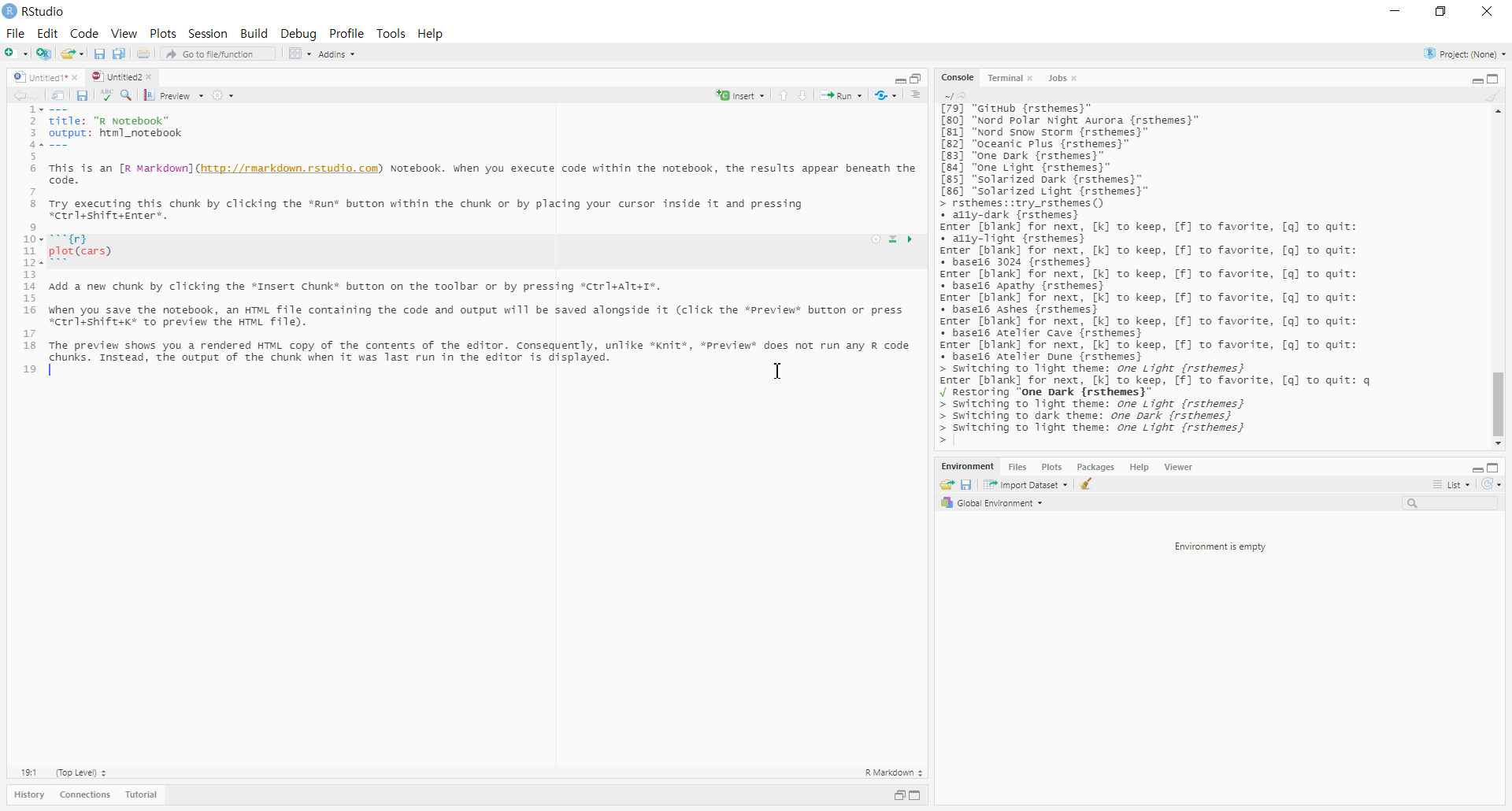Open an existing file using folder icon
The width and height of the screenshot is (1512, 811).
pyautogui.click(x=69, y=54)
